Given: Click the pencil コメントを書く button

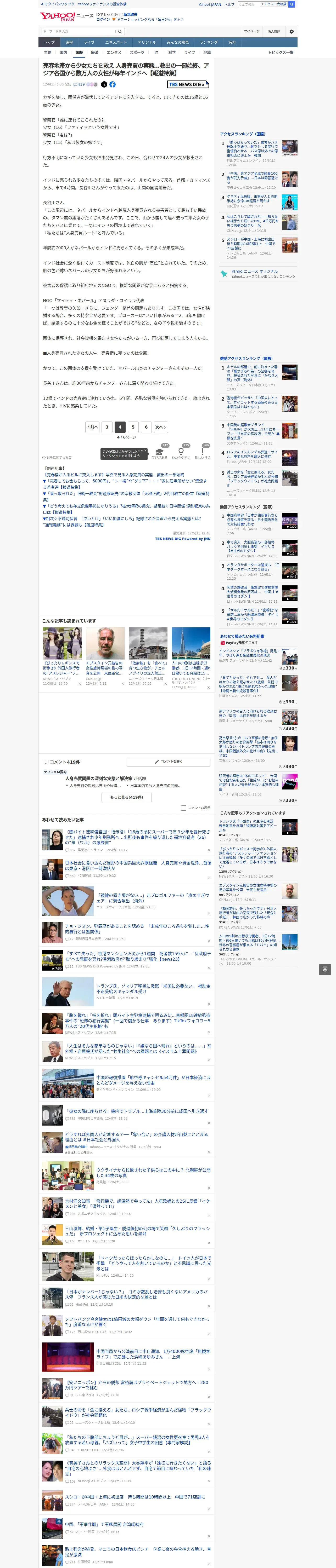Looking at the screenshot, I should [168, 762].
